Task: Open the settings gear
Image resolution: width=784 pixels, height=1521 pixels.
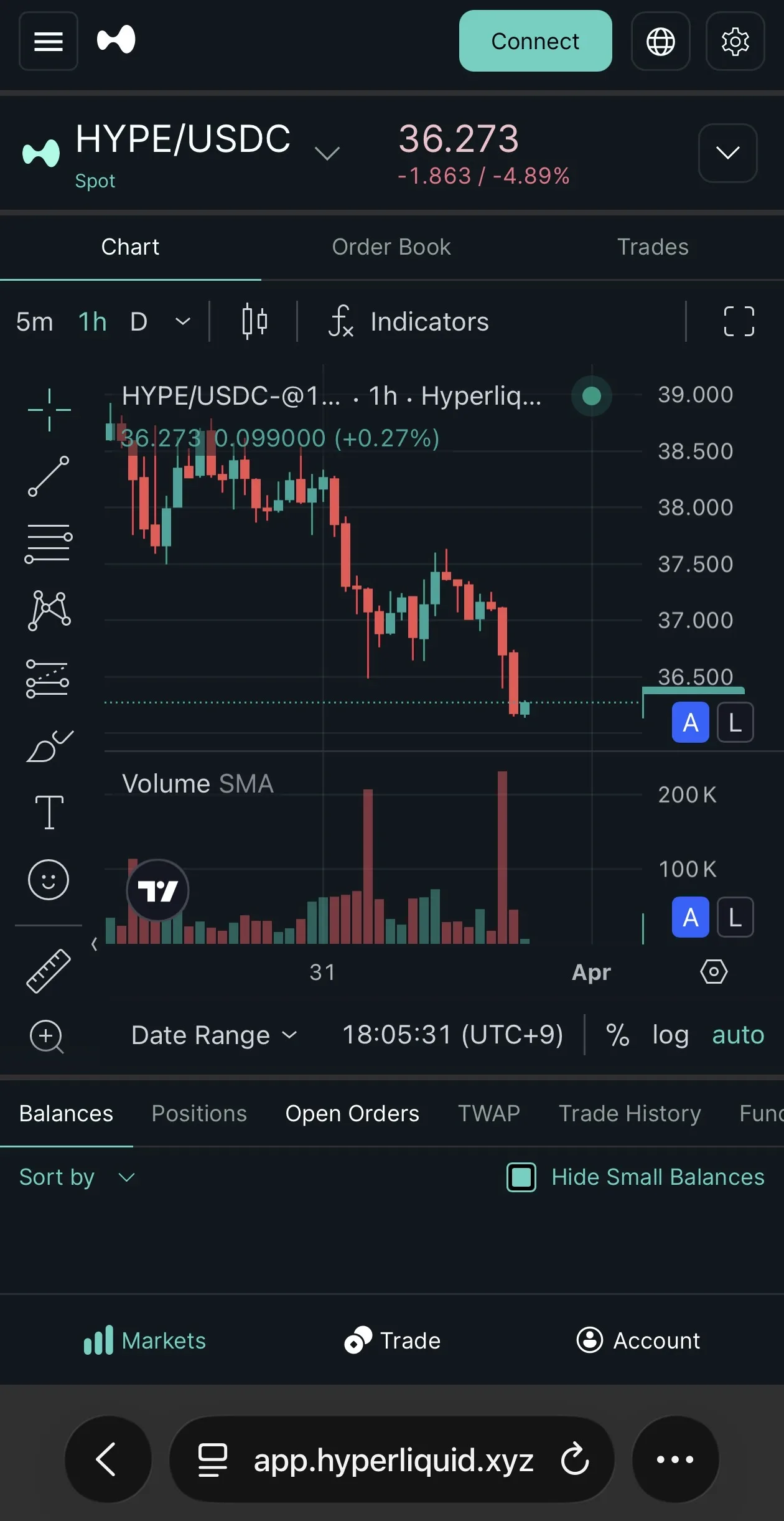Action: [x=735, y=41]
